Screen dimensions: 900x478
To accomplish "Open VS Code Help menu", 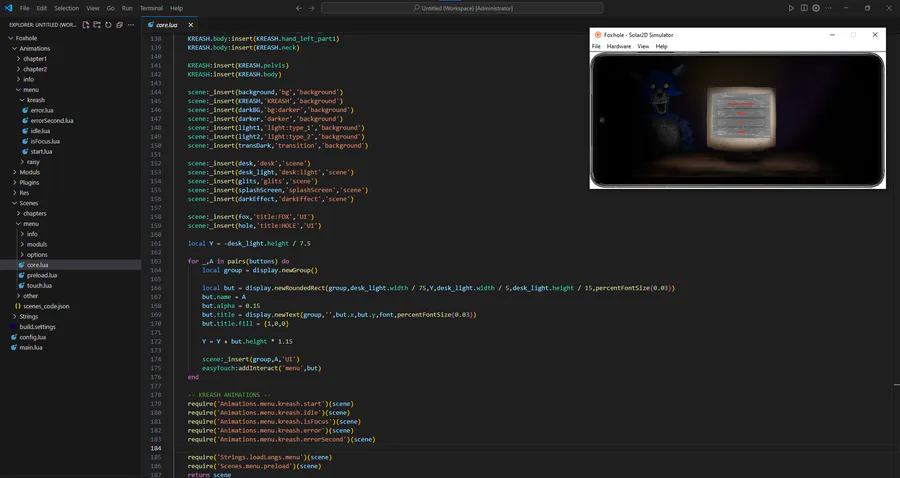I will tap(176, 8).
